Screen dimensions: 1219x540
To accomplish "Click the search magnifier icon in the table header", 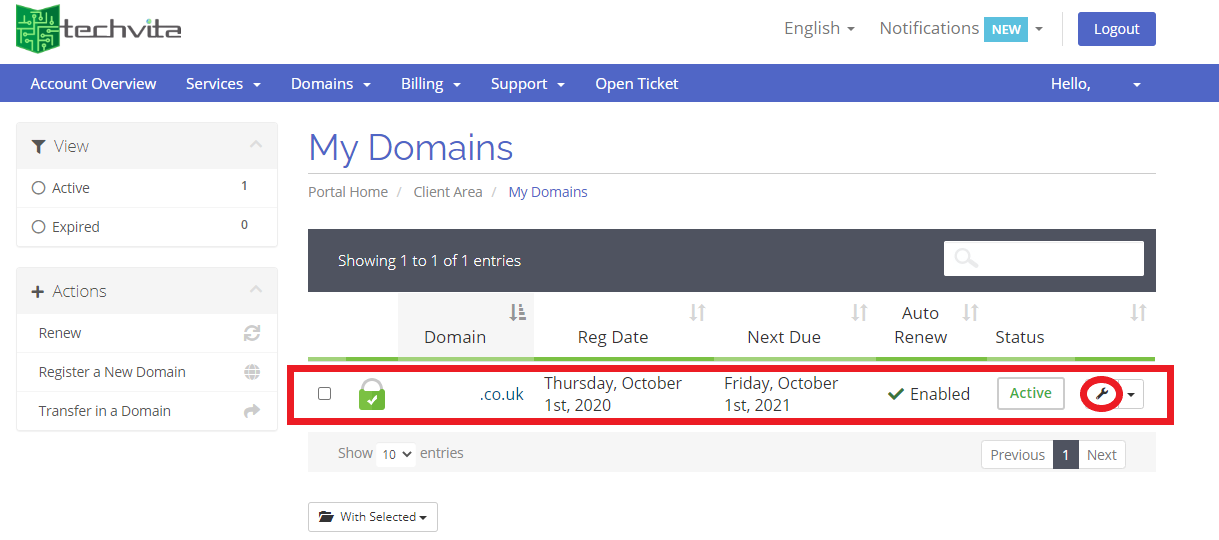I will 965,258.
